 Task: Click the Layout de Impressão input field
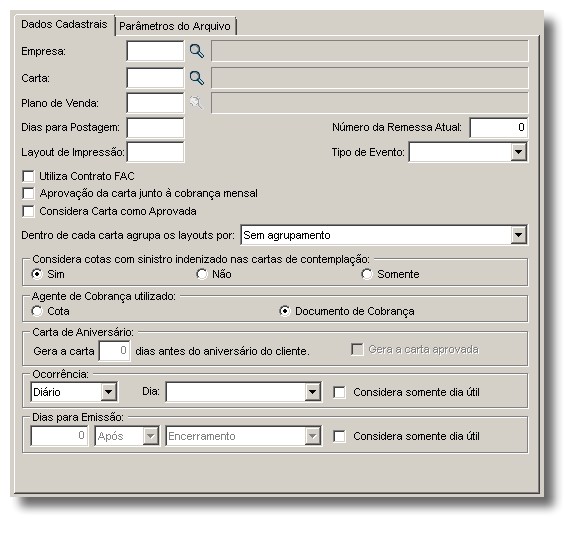click(155, 152)
